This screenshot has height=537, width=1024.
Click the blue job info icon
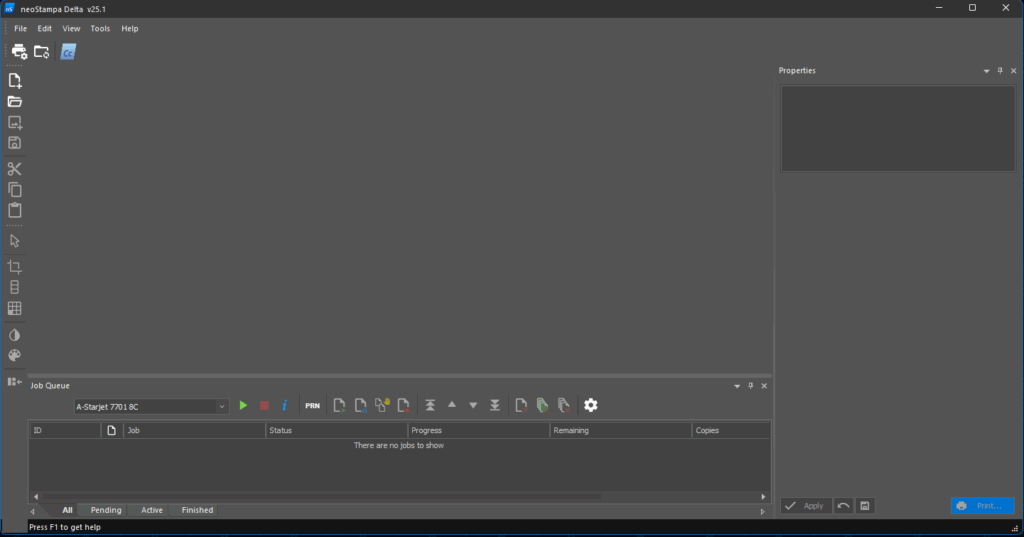click(284, 406)
